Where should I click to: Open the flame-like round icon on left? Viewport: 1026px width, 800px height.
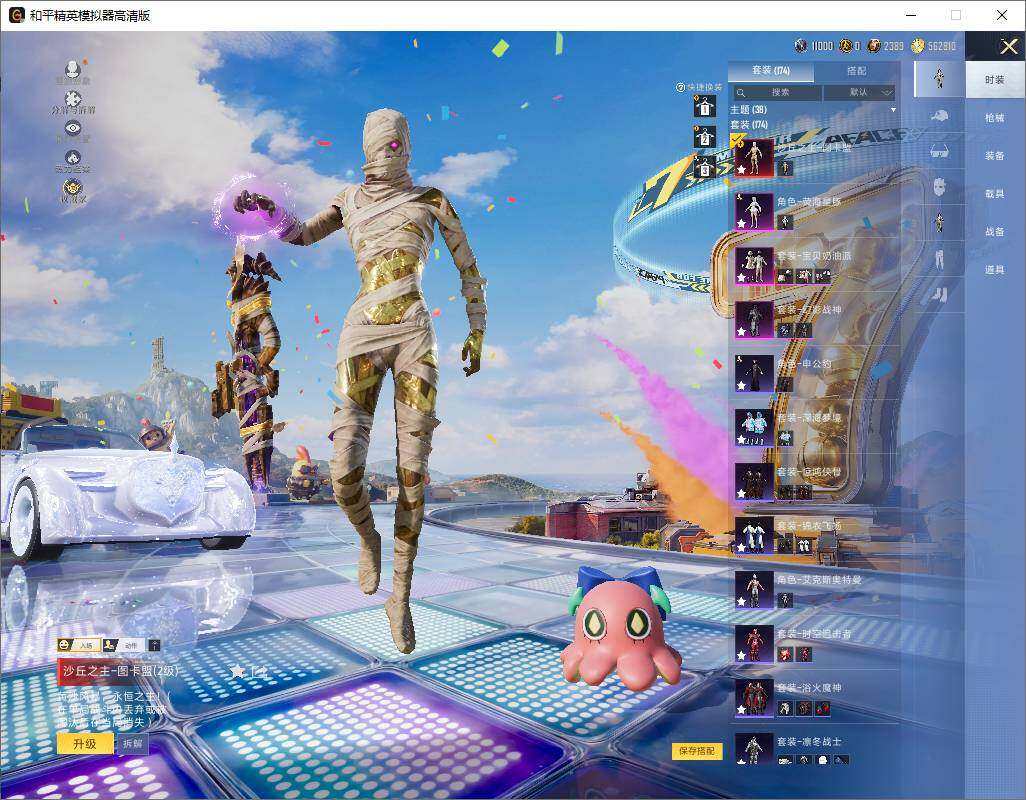tap(73, 158)
